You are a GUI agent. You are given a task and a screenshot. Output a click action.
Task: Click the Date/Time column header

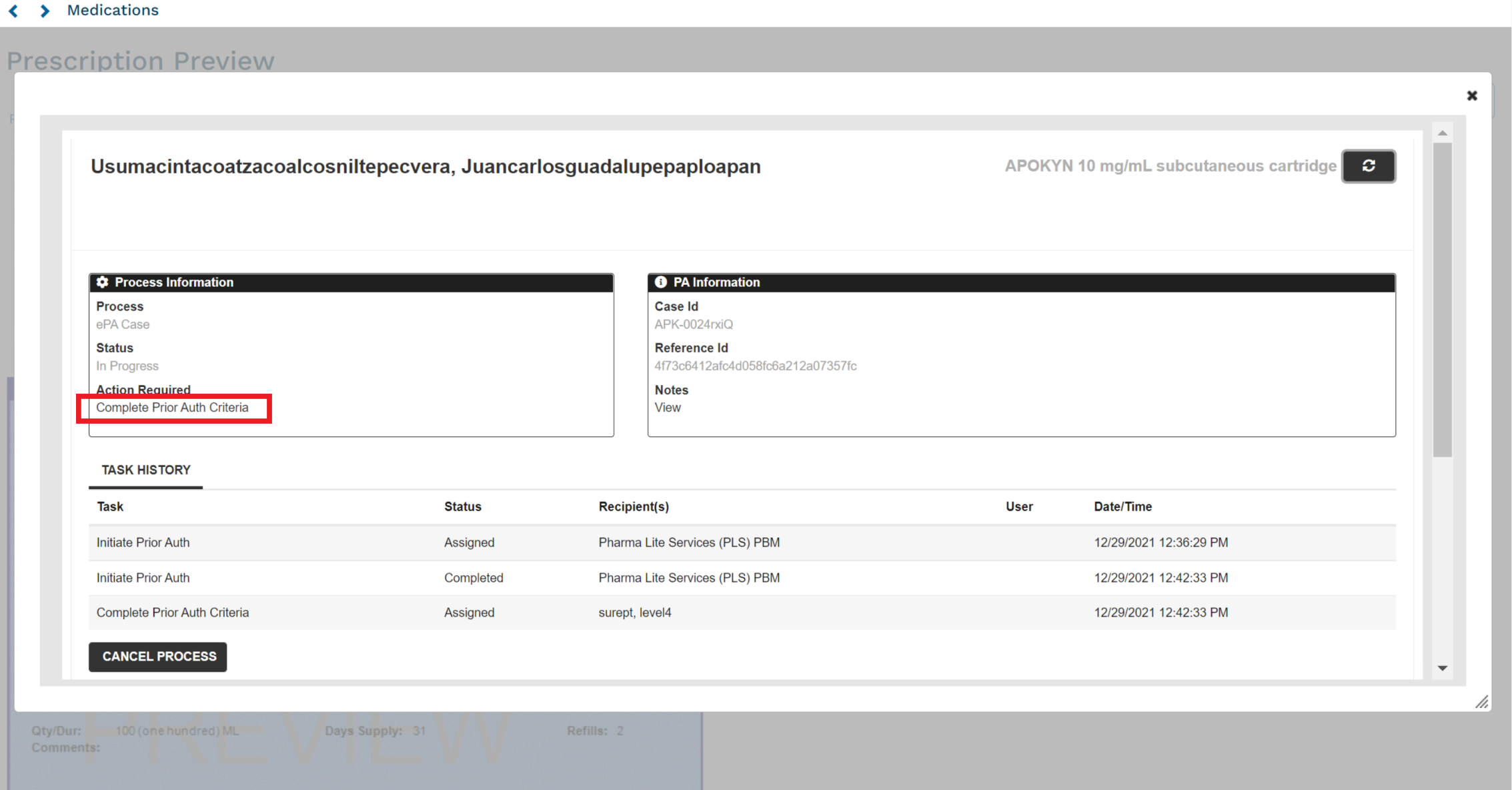[1122, 507]
